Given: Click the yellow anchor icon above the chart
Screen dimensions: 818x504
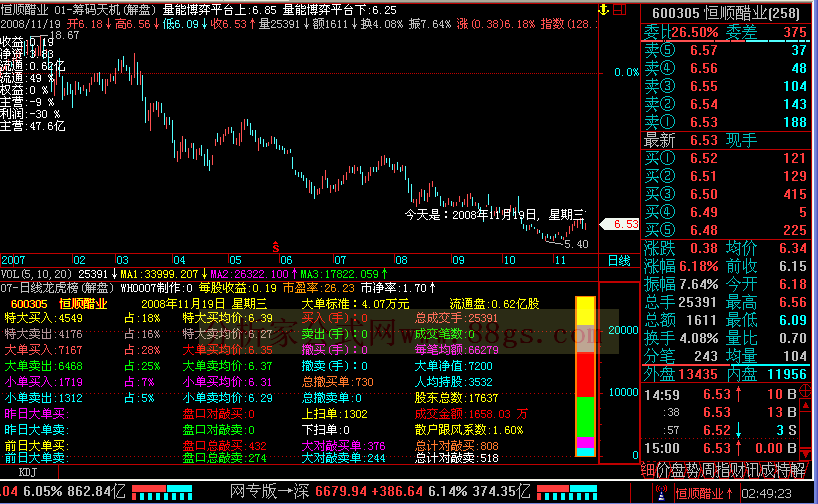Looking at the screenshot, I should 604,9.
